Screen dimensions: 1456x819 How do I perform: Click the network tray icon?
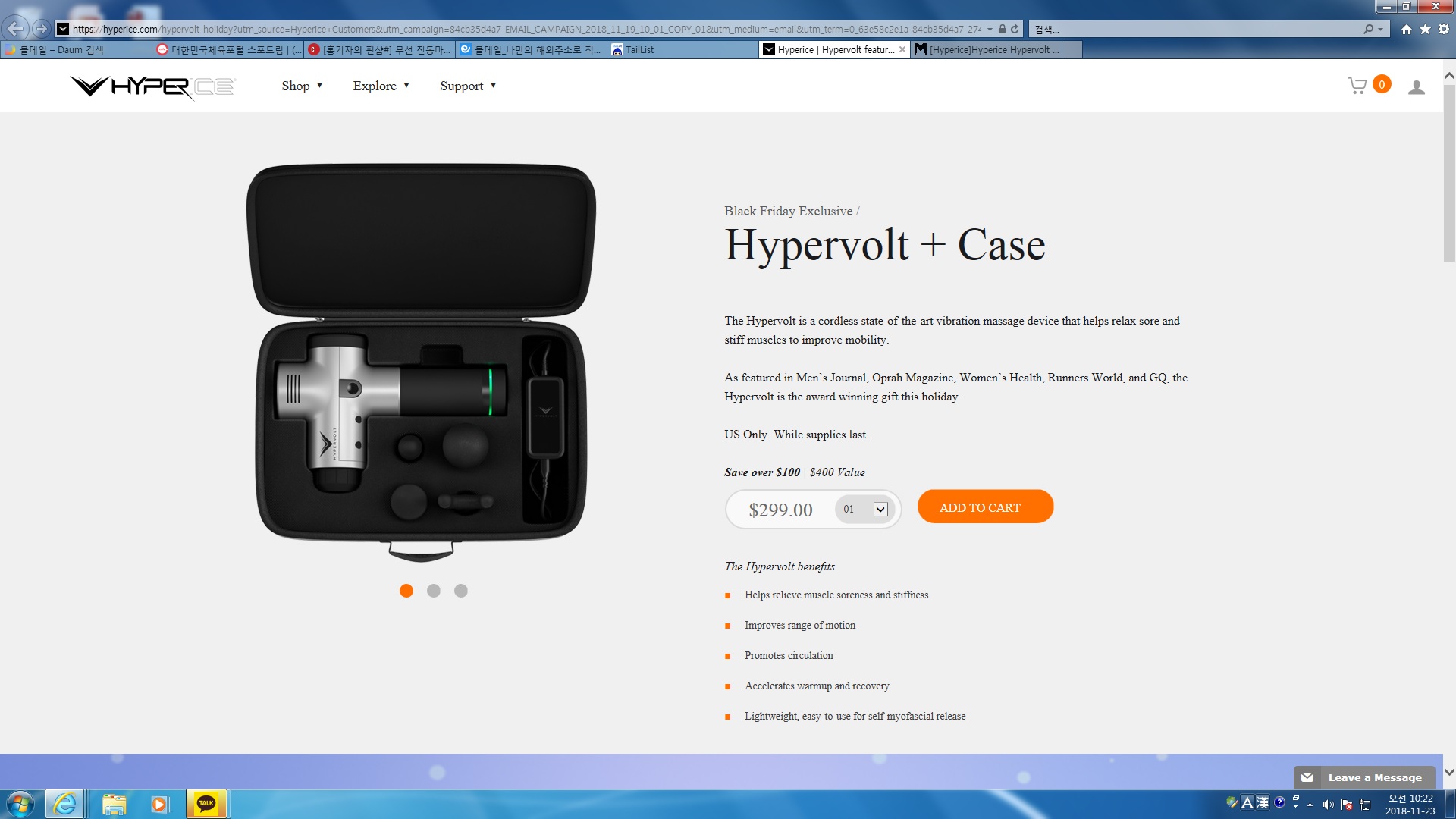click(x=1365, y=805)
